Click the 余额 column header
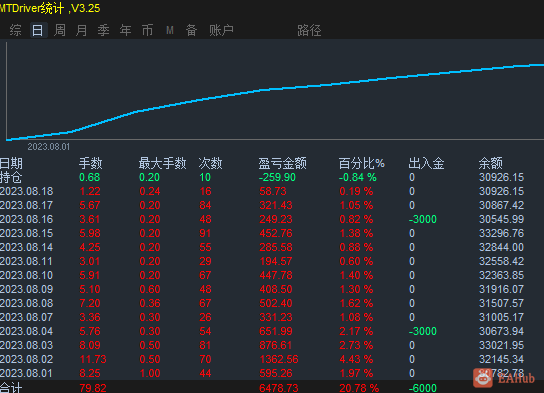Viewport: 544px width, 393px height. pos(491,163)
